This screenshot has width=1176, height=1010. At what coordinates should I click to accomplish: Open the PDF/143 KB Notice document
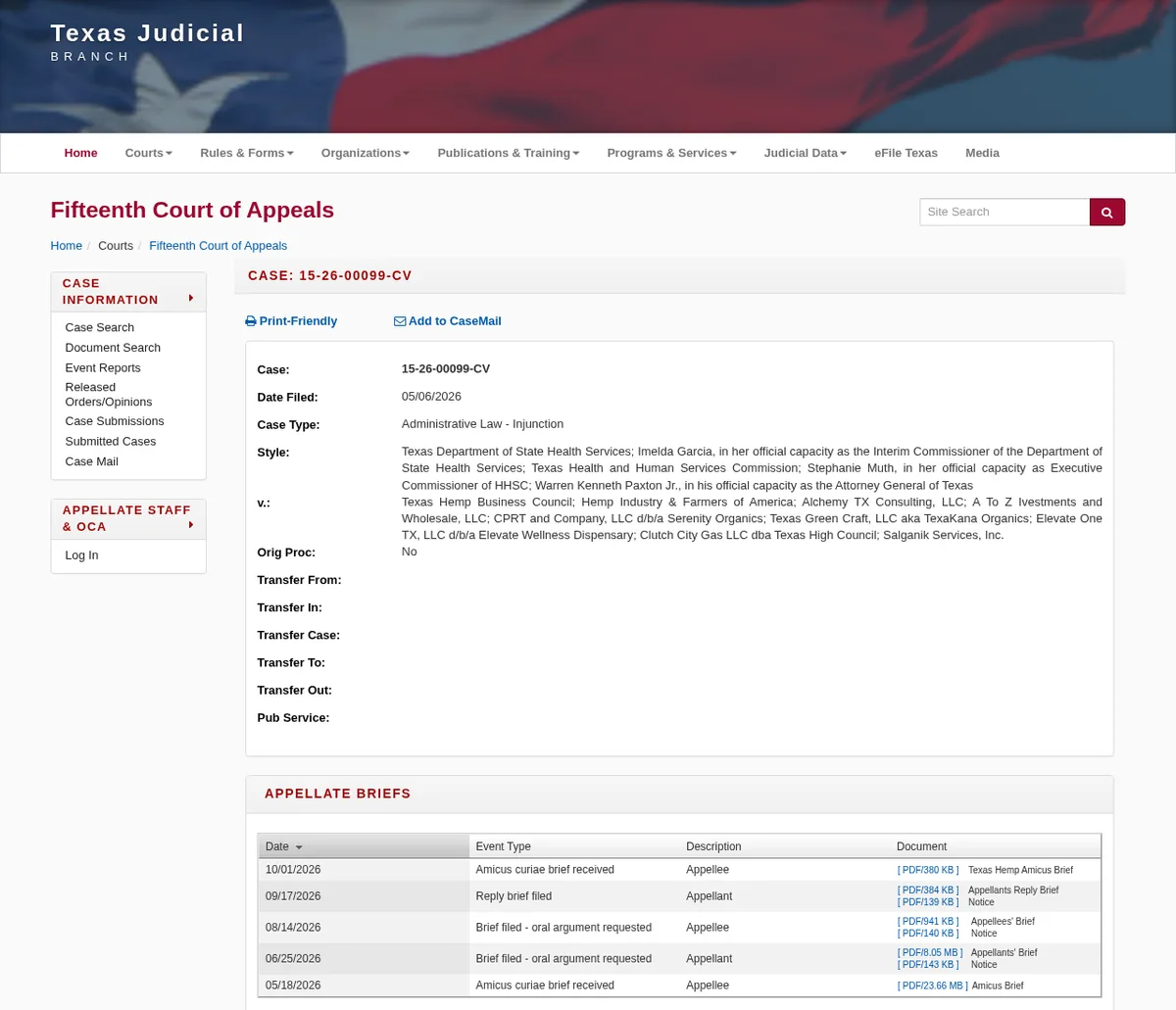tap(928, 965)
